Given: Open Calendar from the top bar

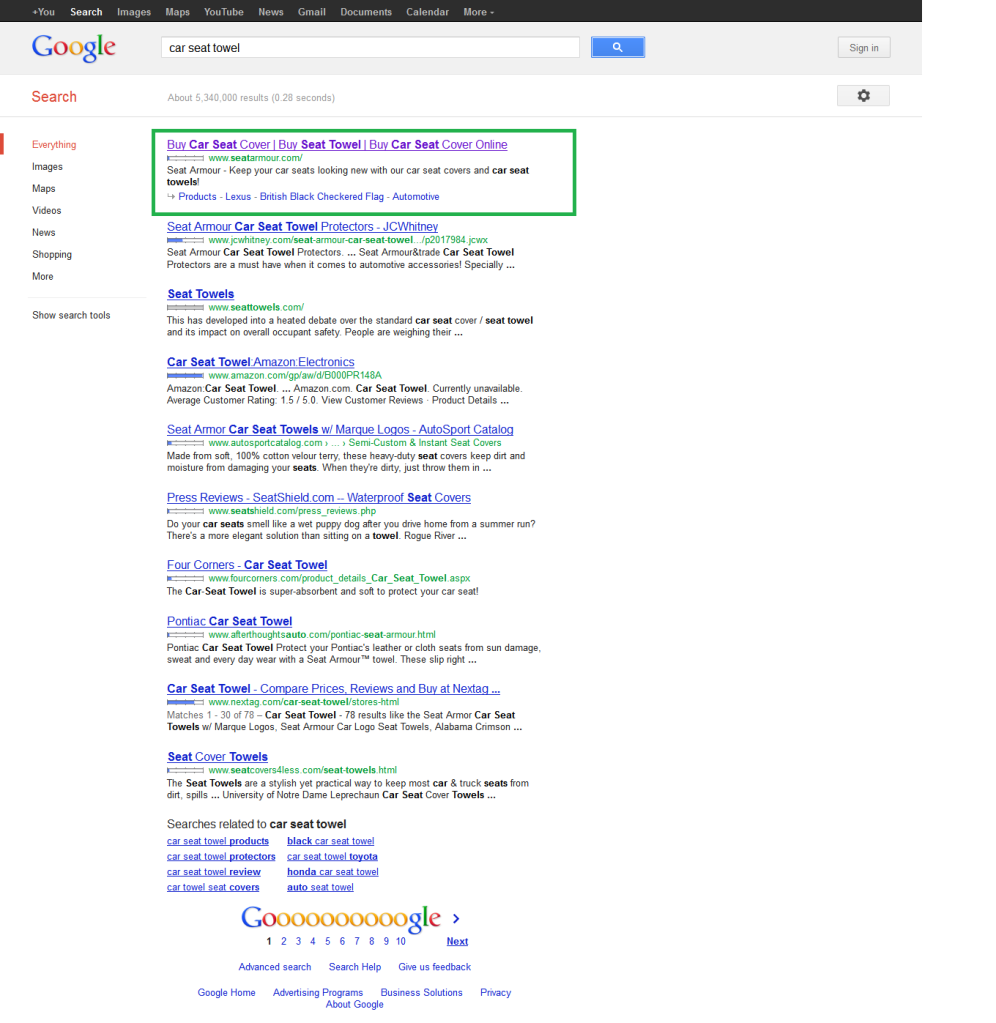Looking at the screenshot, I should tap(427, 12).
